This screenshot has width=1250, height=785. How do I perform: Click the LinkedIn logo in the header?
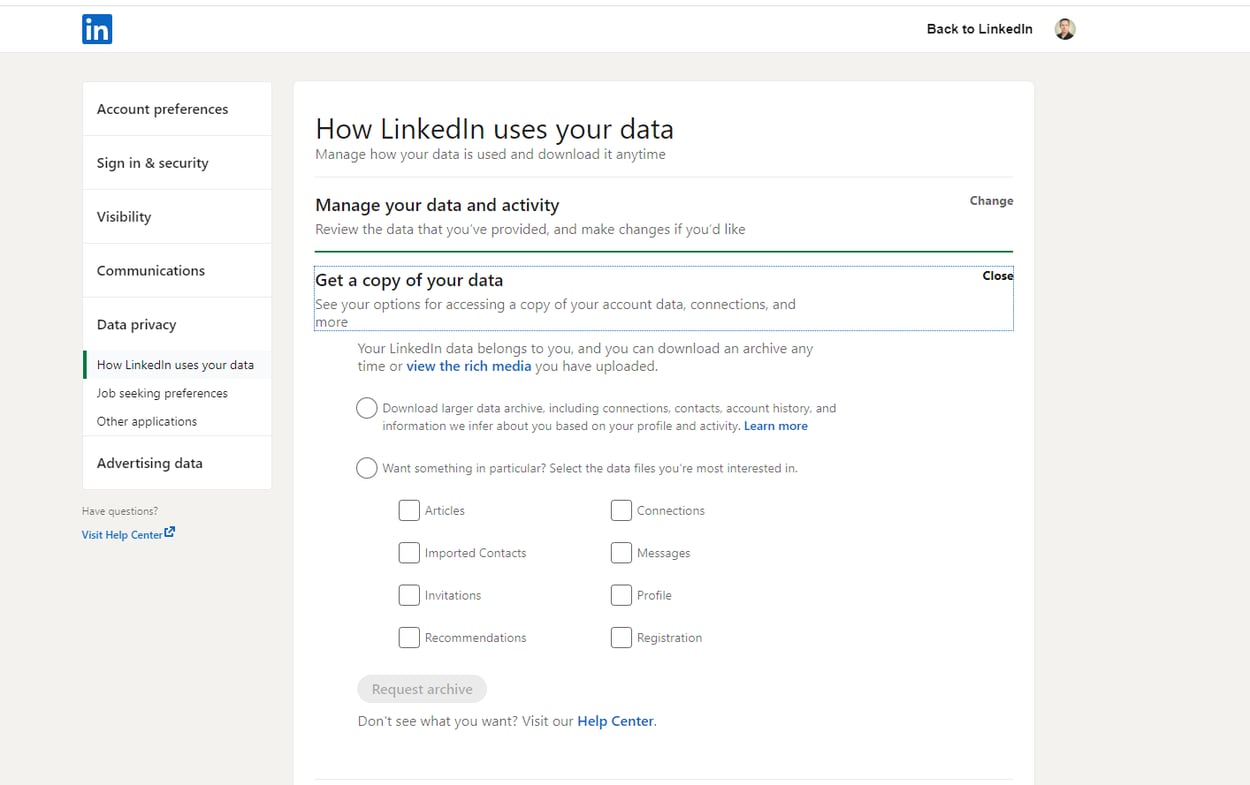click(x=97, y=29)
